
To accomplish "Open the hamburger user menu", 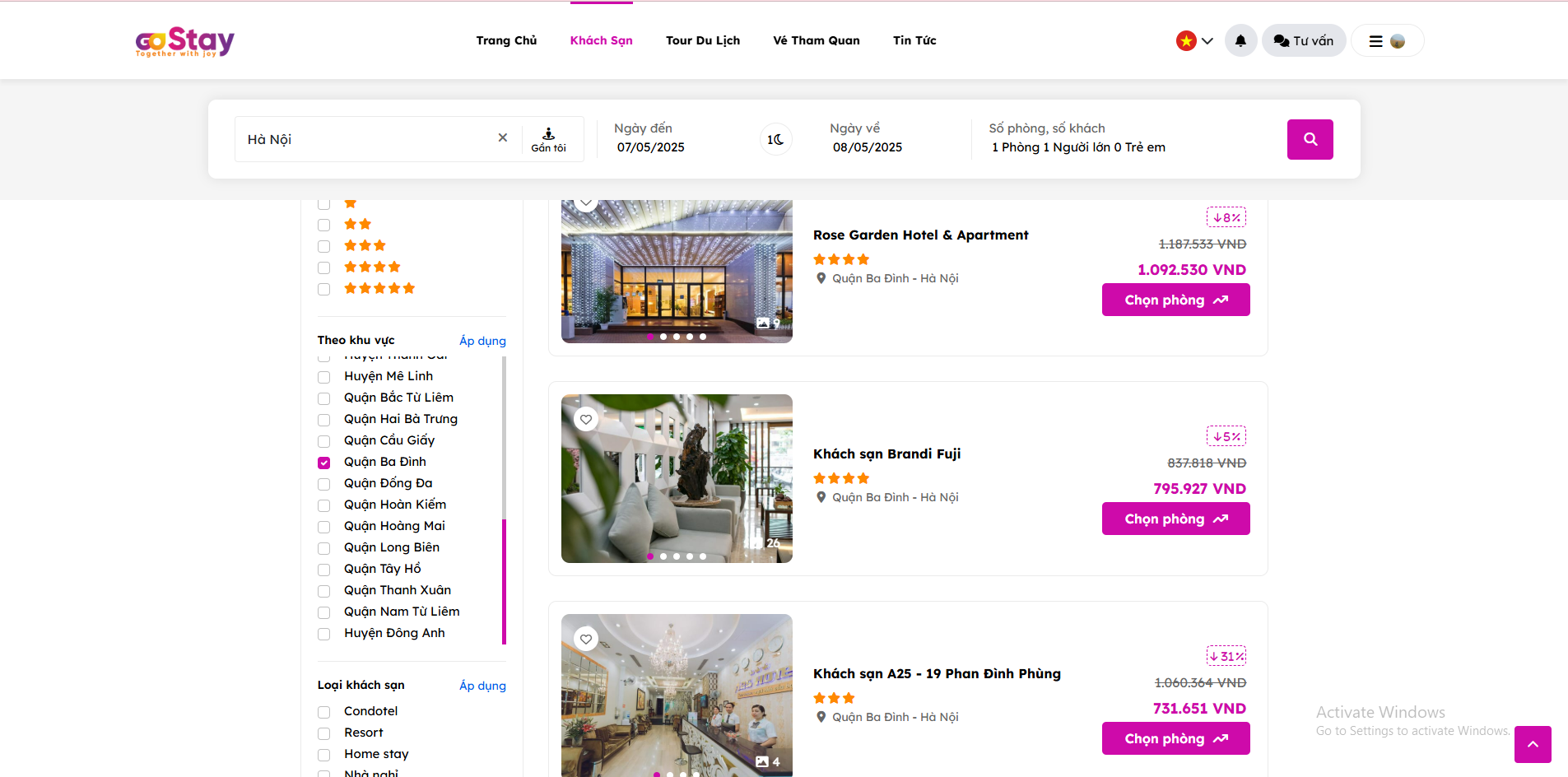I will 1375,41.
